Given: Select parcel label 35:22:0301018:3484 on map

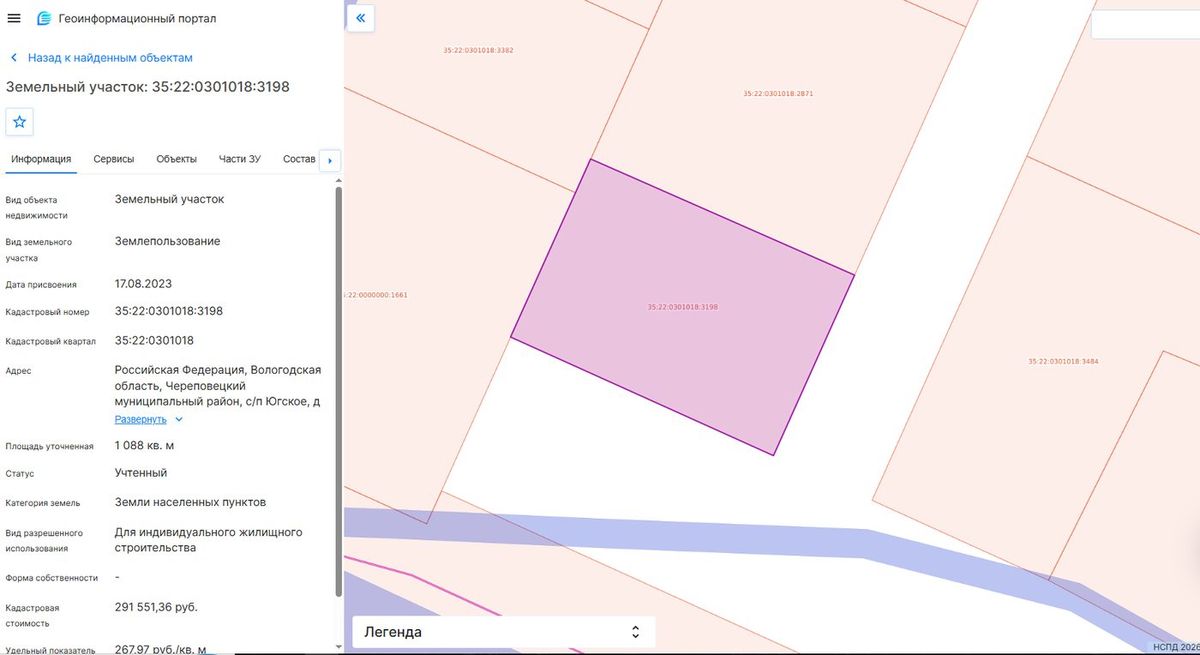Looking at the screenshot, I should coord(1064,361).
